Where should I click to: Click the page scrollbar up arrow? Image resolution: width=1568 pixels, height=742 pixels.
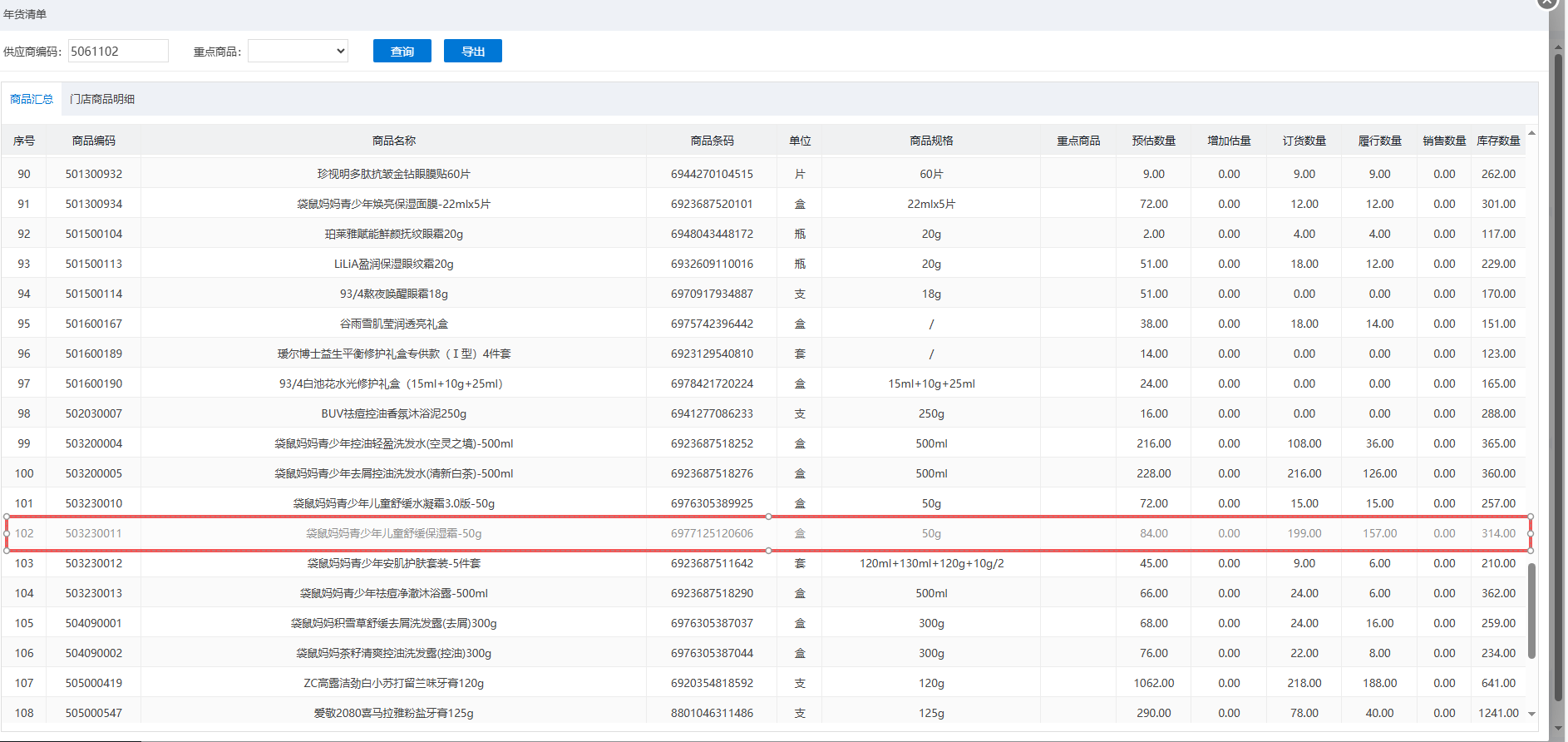[x=1559, y=47]
